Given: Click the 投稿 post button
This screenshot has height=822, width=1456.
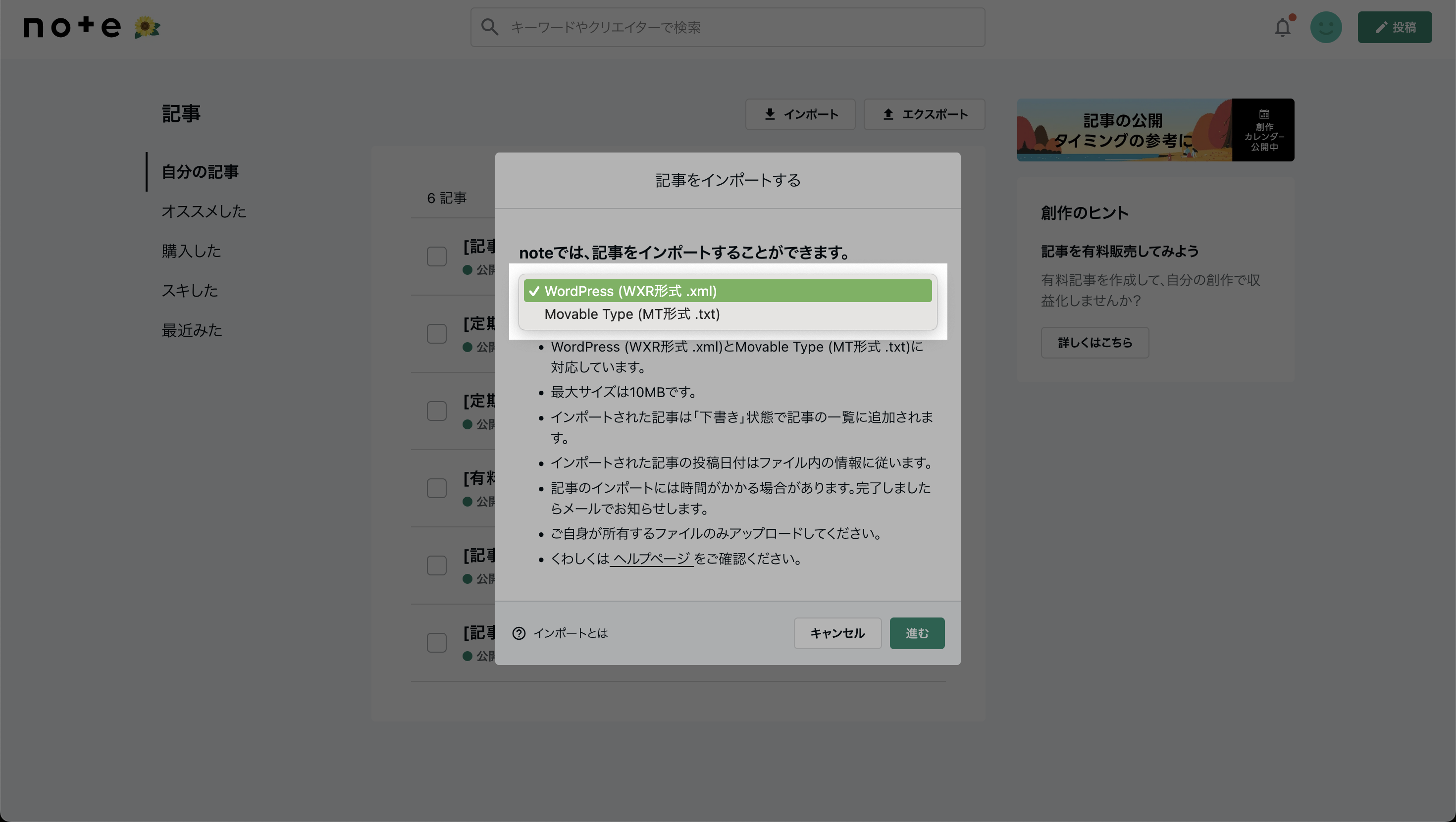Looking at the screenshot, I should (1395, 27).
